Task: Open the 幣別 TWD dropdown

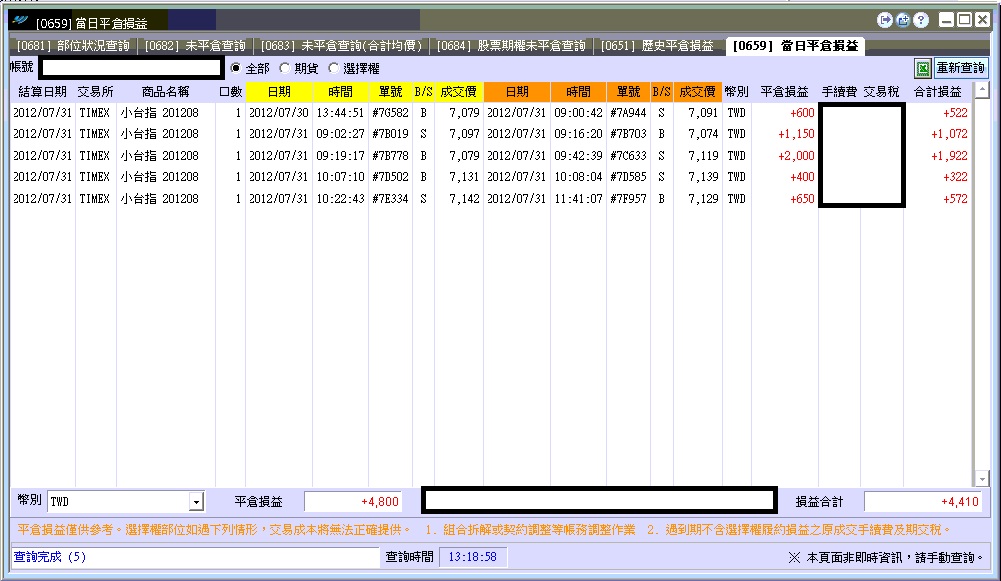Action: click(197, 502)
